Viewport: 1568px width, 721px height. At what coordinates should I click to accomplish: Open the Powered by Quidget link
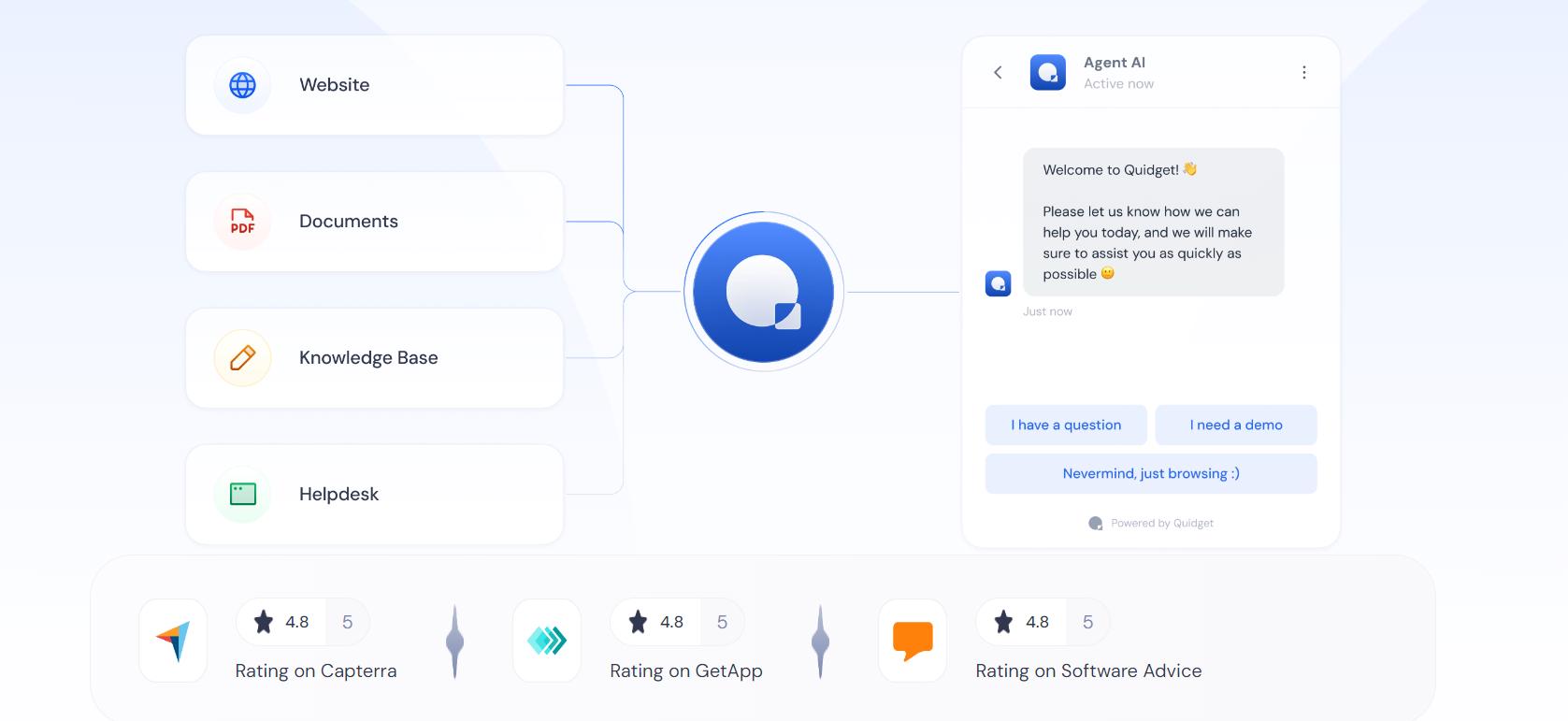(x=1160, y=523)
